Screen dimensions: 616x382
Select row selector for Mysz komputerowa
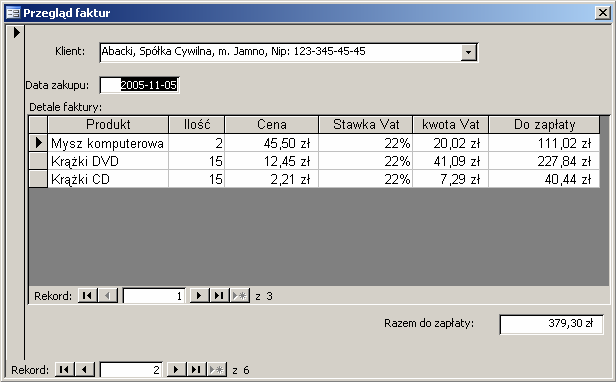pyautogui.click(x=38, y=143)
